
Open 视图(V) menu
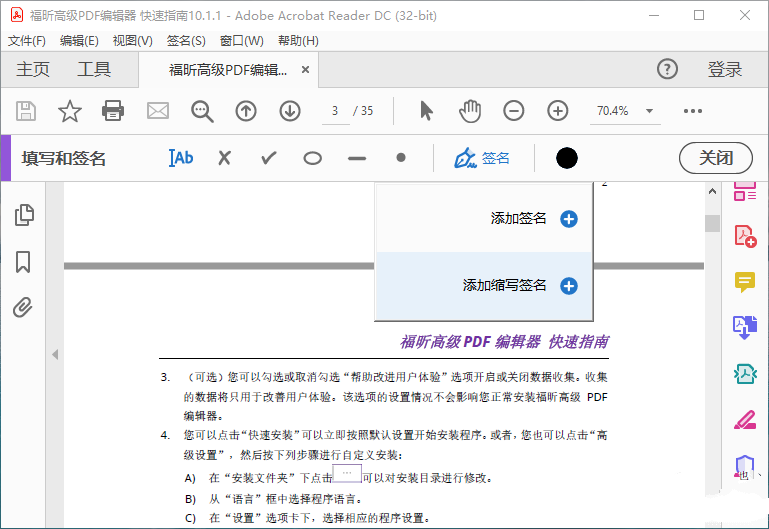(x=132, y=41)
